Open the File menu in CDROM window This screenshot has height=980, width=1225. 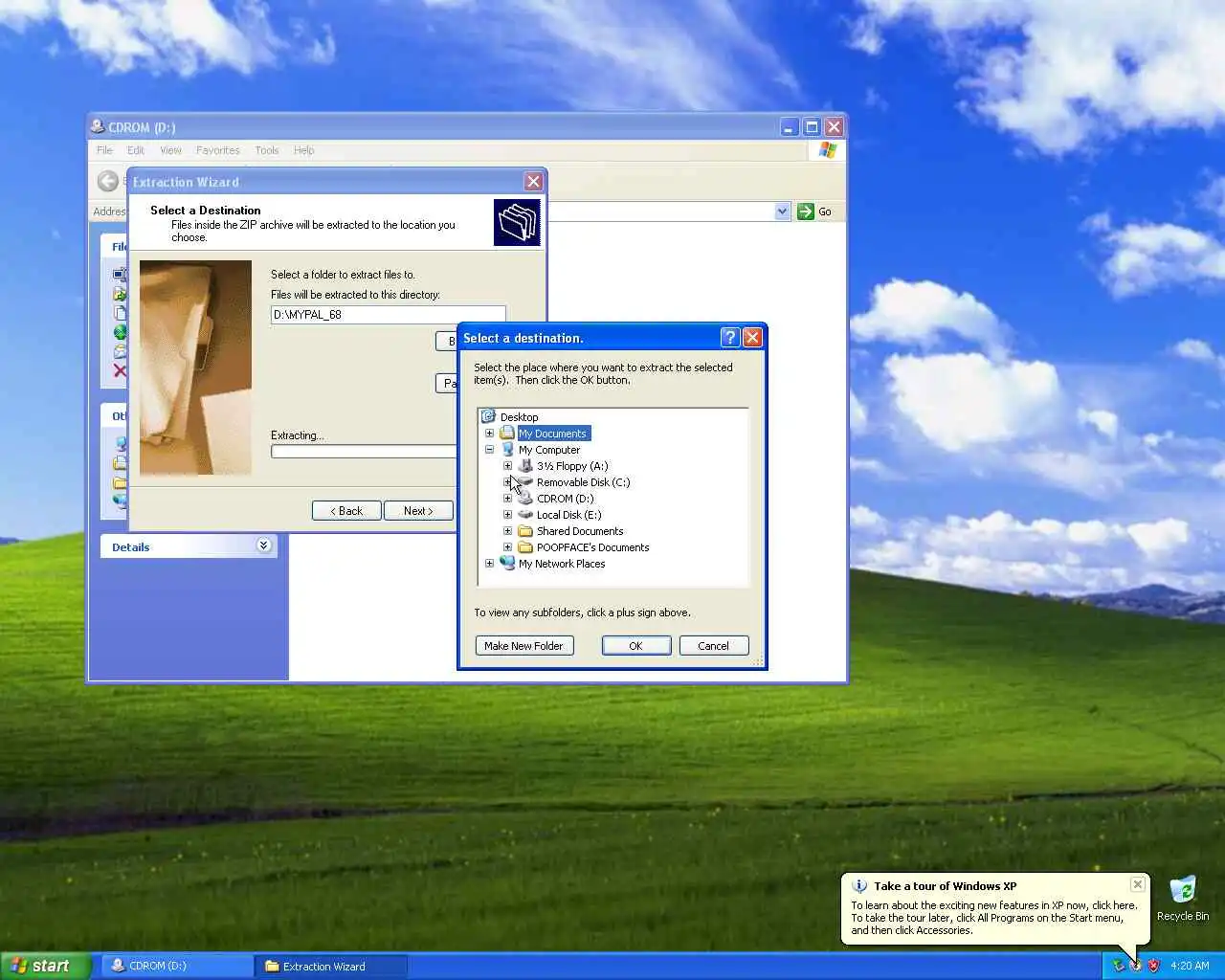[x=104, y=150]
